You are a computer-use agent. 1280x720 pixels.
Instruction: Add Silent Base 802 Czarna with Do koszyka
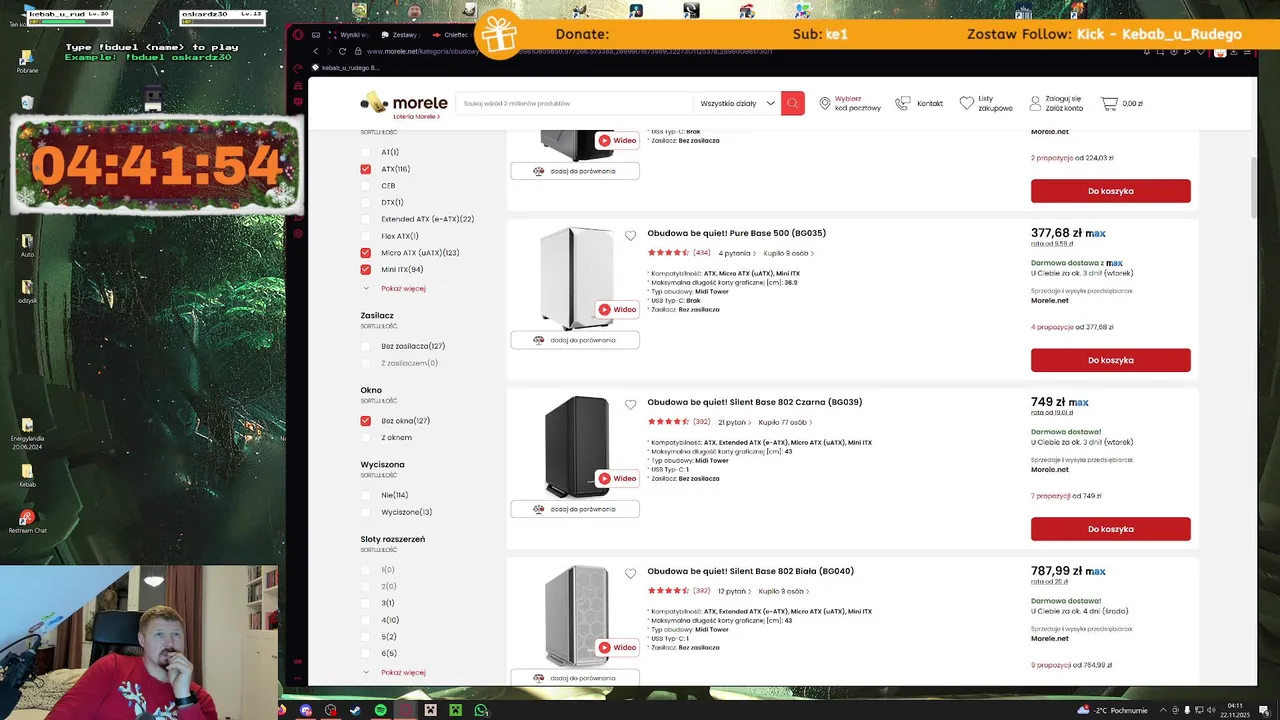[1110, 529]
